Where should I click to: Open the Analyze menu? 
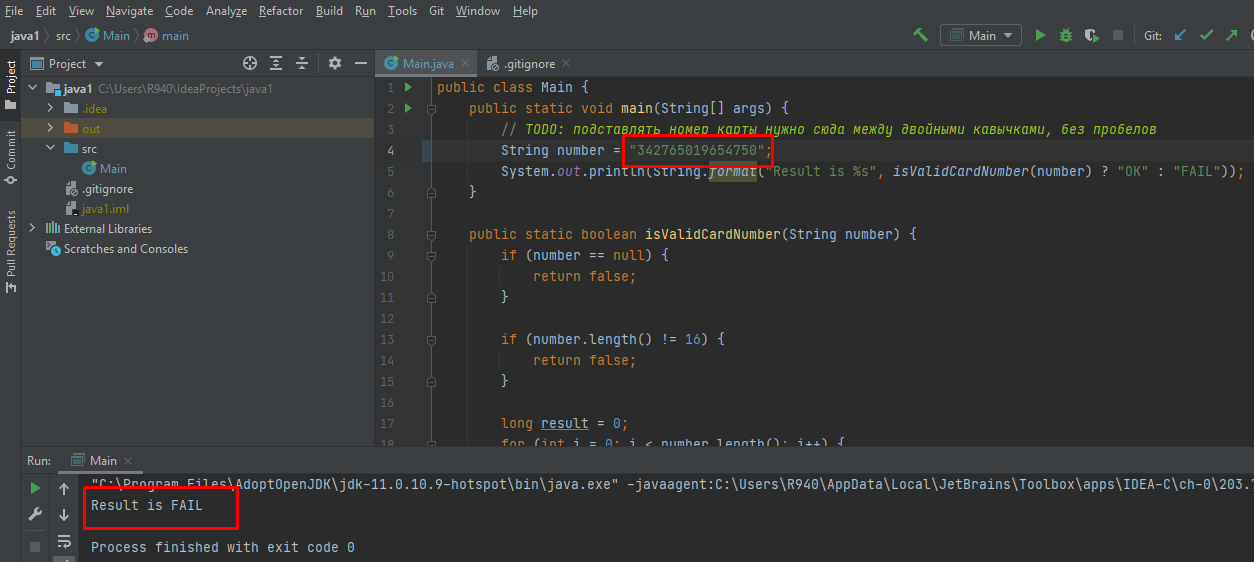226,11
